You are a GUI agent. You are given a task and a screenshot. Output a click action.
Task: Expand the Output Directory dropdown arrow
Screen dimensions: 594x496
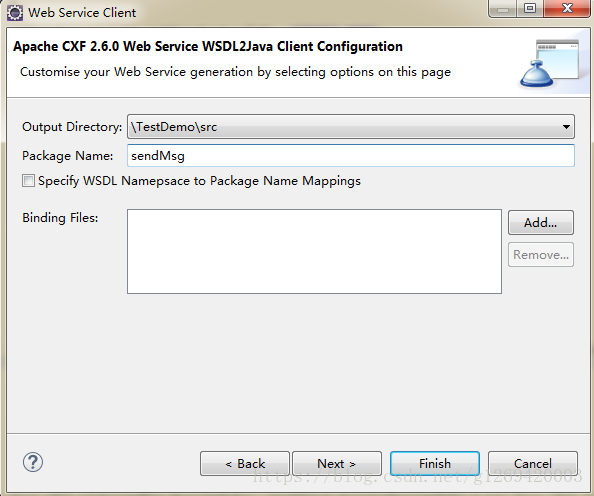(x=566, y=127)
